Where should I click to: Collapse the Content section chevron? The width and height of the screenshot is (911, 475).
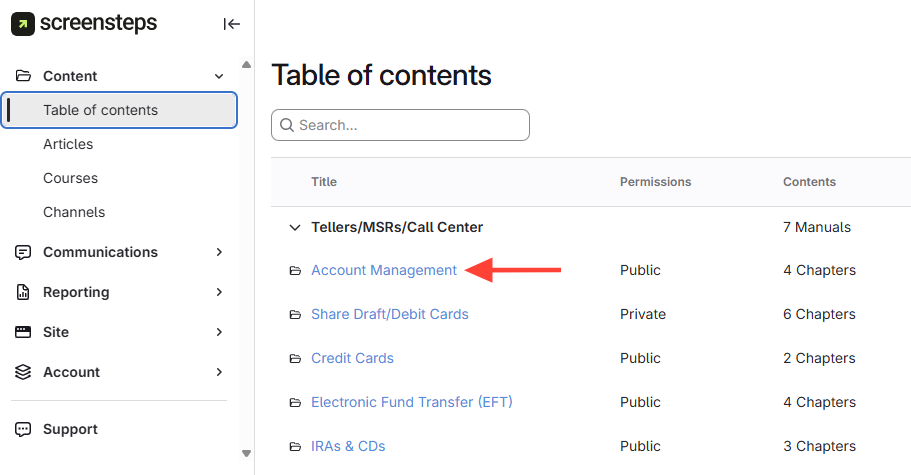(x=219, y=76)
